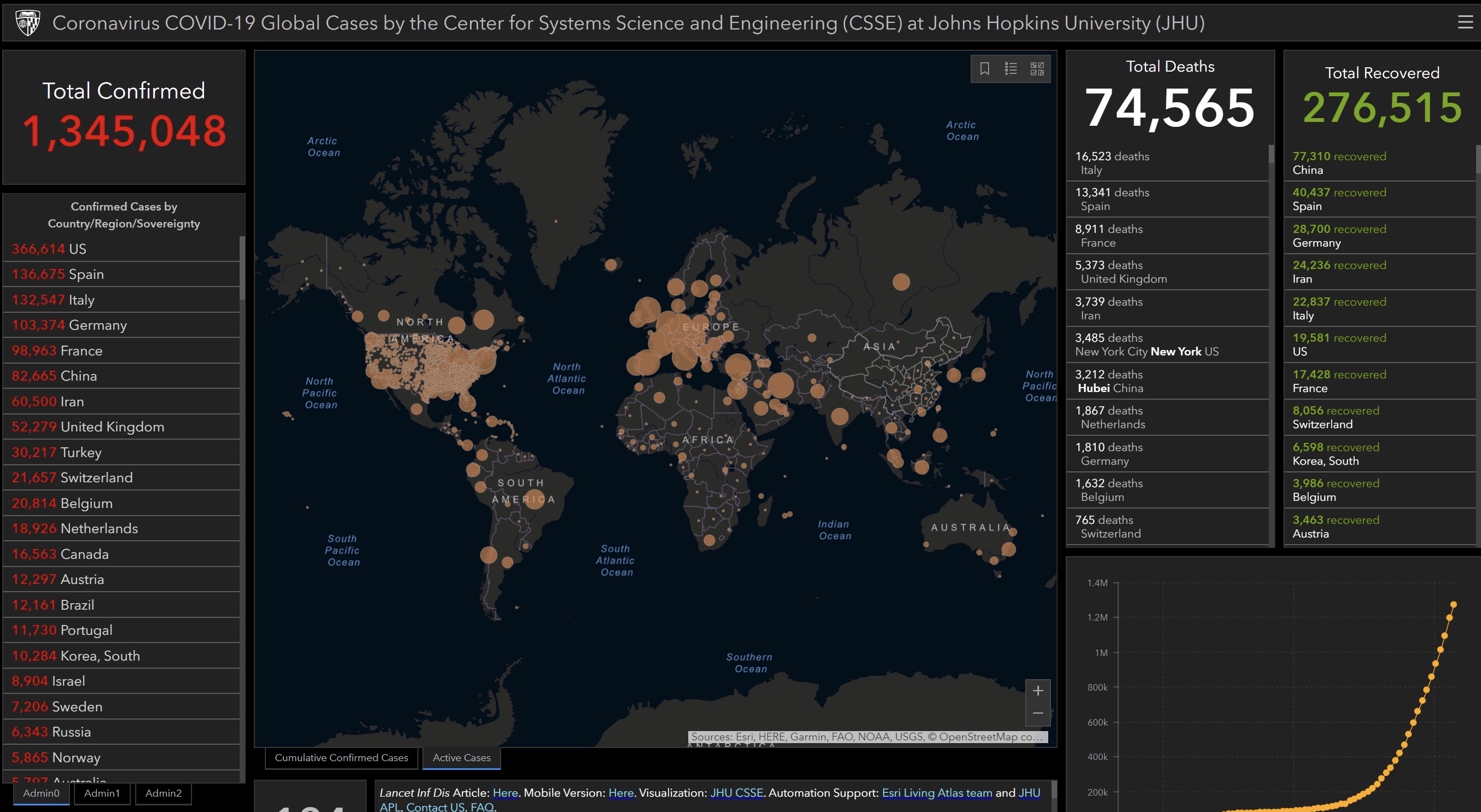Switch to Cumulative Confirmed Cases tab
The image size is (1481, 812).
click(x=341, y=757)
